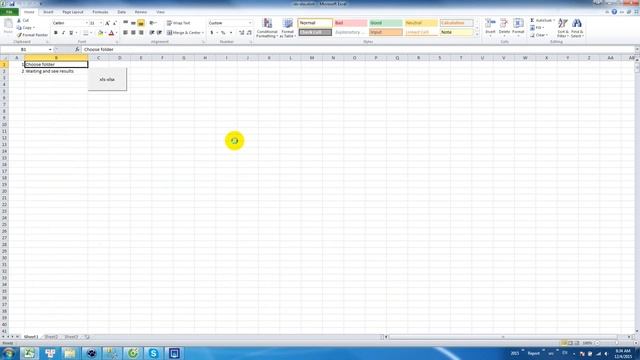Apply the Bad cell style

click(x=350, y=23)
